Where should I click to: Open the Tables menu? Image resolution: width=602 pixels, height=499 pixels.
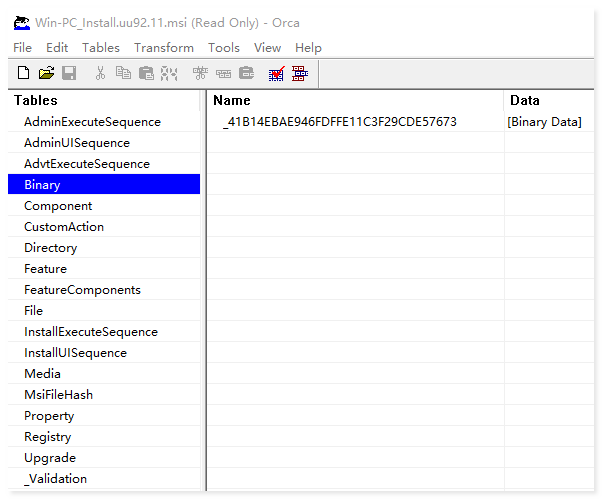(101, 47)
